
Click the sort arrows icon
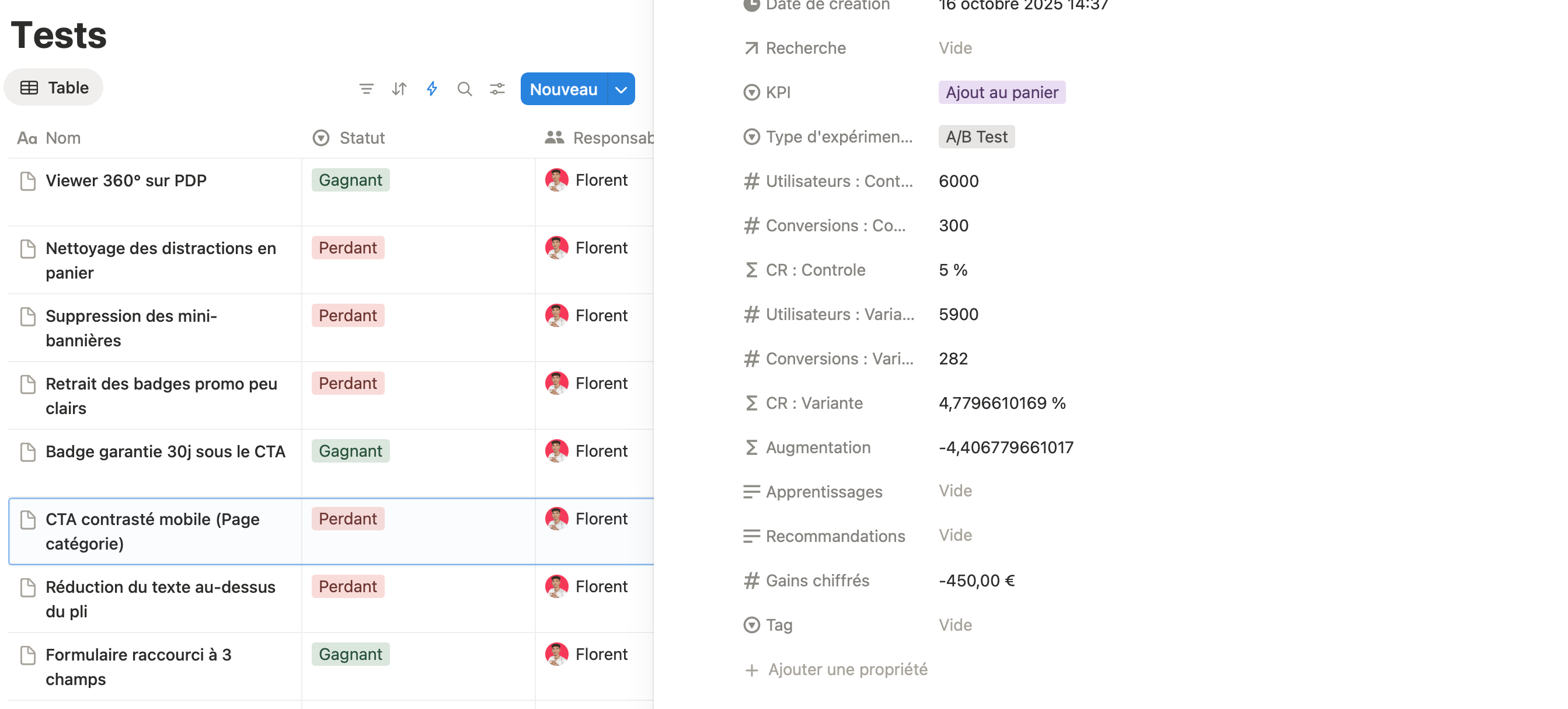[399, 89]
